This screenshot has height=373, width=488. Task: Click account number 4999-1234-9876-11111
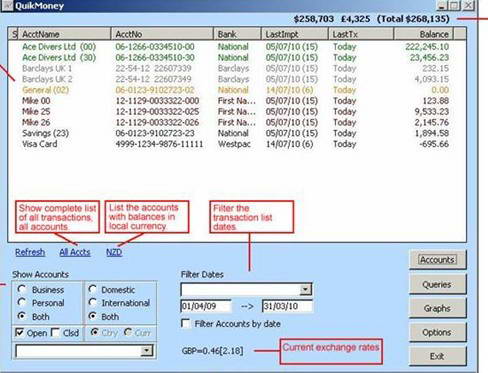pyautogui.click(x=159, y=144)
